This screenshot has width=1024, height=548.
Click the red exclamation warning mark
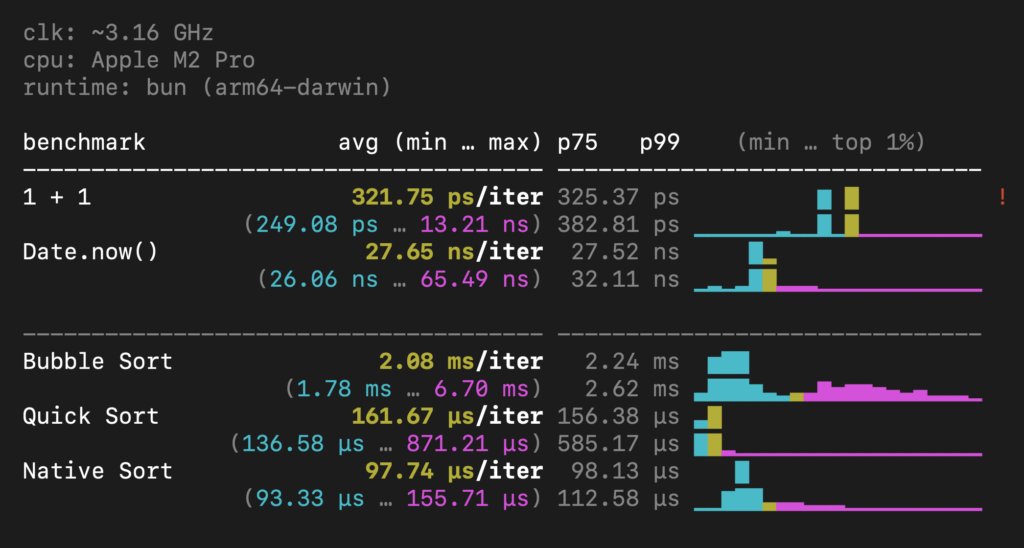(1002, 197)
